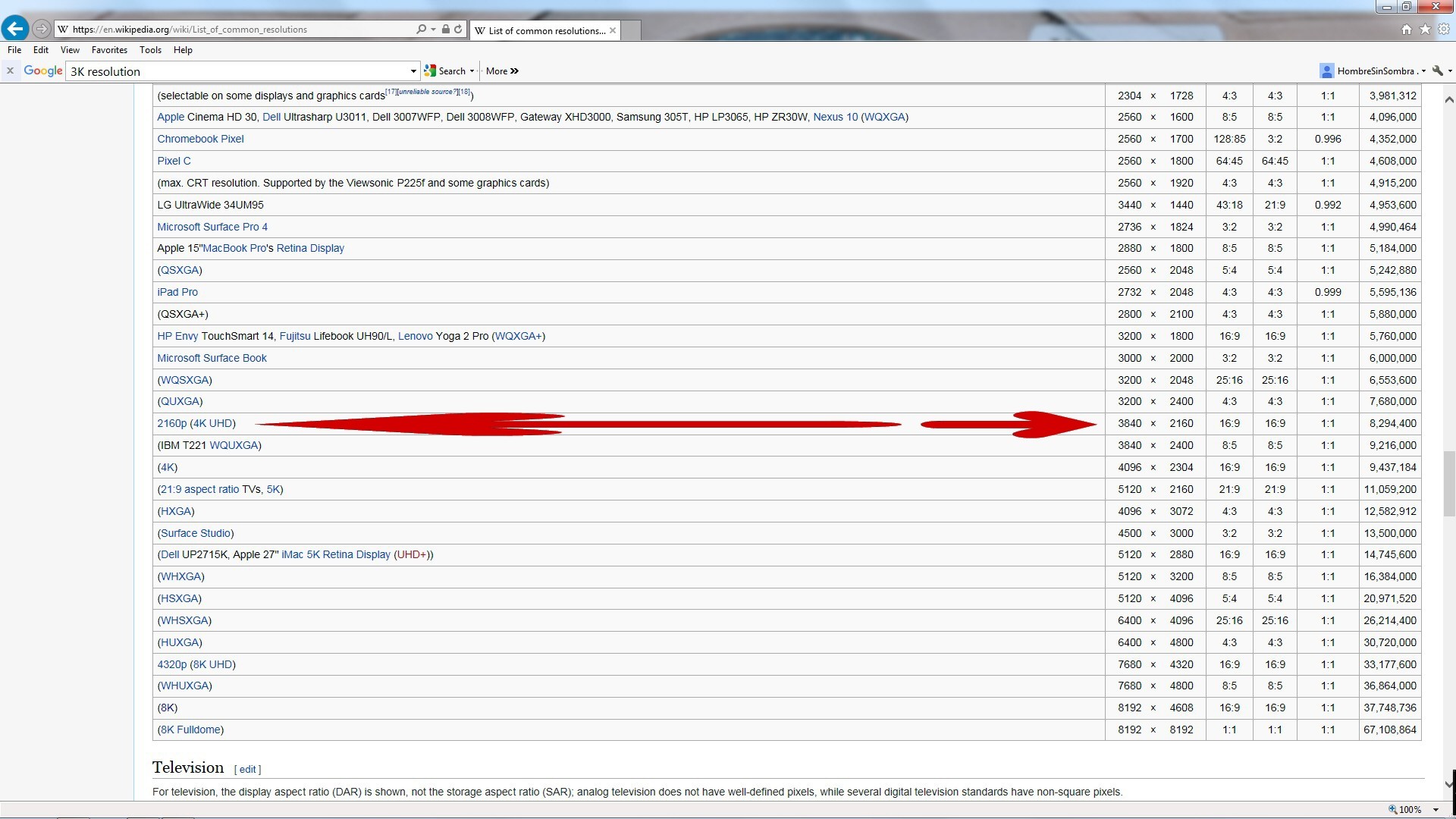The image size is (1456, 819).
Task: Open the Microsoft Surface Book link
Action: (x=212, y=358)
